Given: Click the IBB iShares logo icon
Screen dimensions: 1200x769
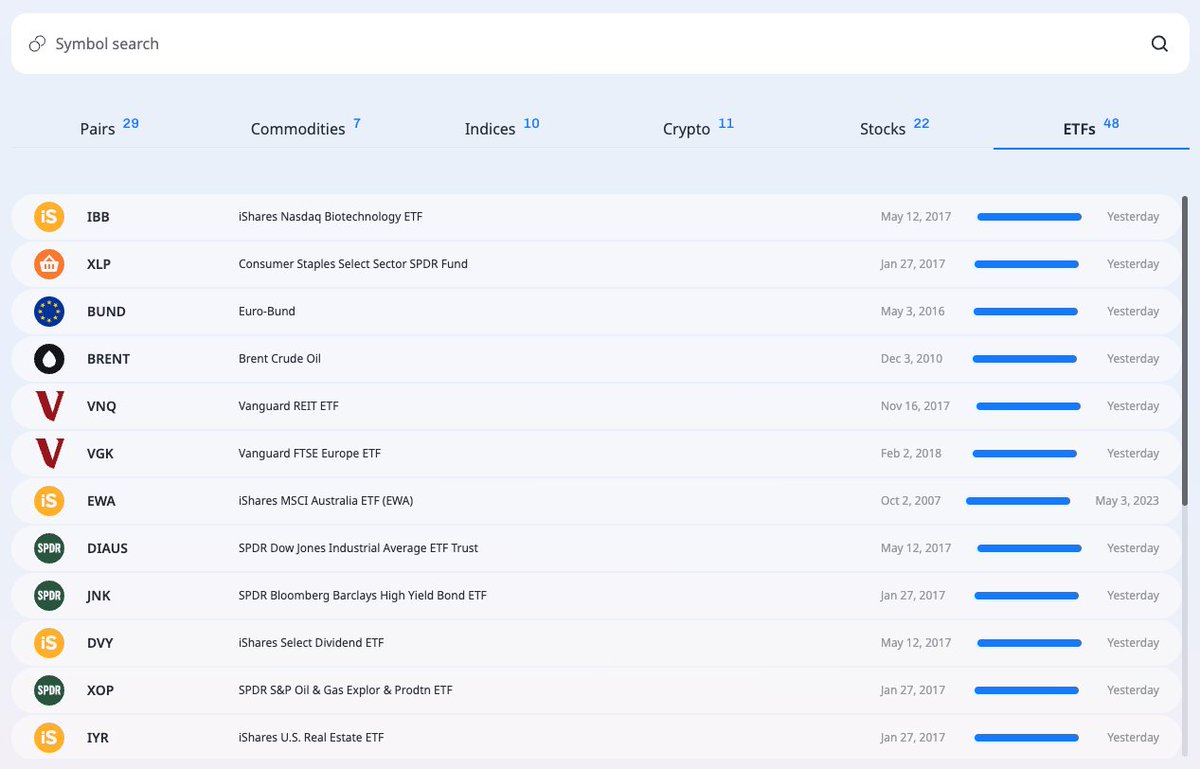Looking at the screenshot, I should click(49, 217).
